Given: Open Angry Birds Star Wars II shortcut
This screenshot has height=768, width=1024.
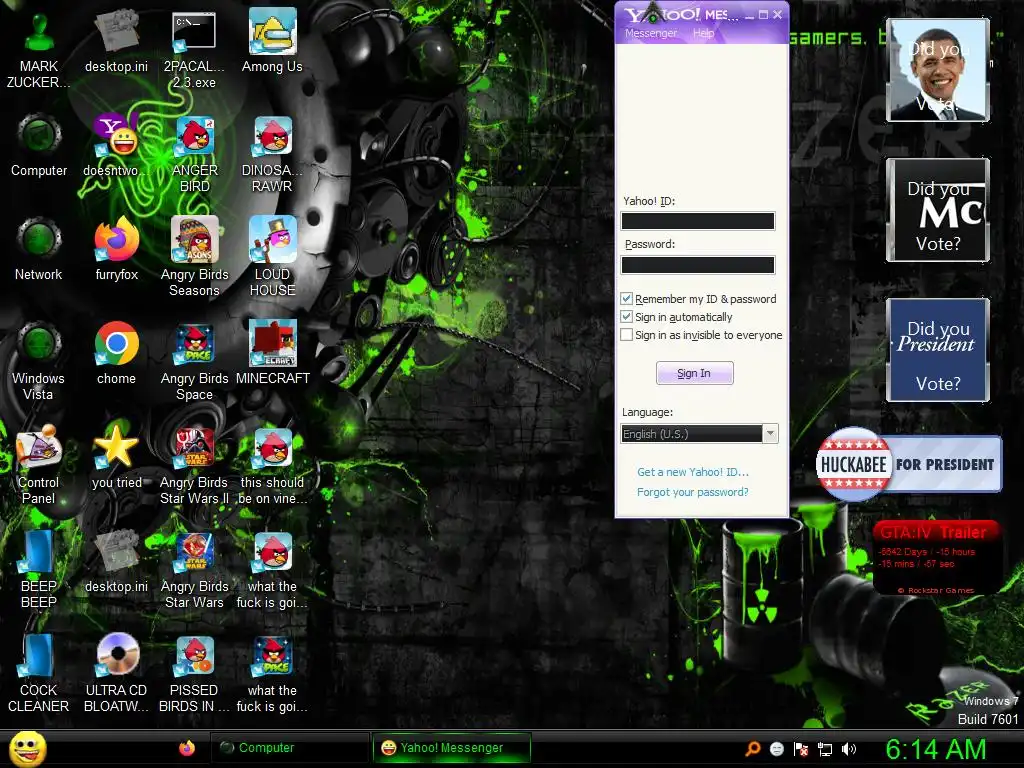Looking at the screenshot, I should [x=194, y=464].
